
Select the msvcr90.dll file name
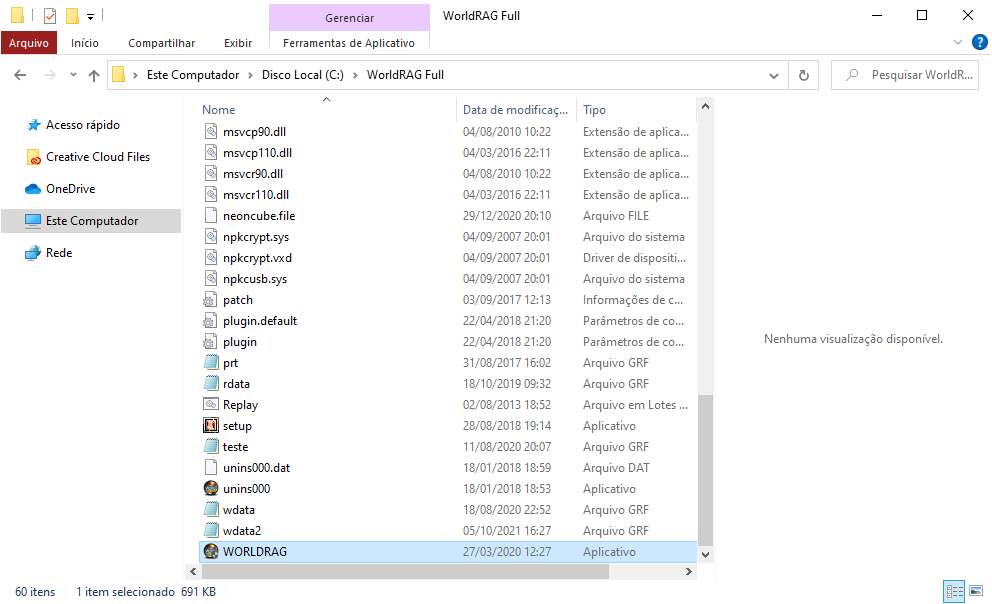pyautogui.click(x=252, y=173)
